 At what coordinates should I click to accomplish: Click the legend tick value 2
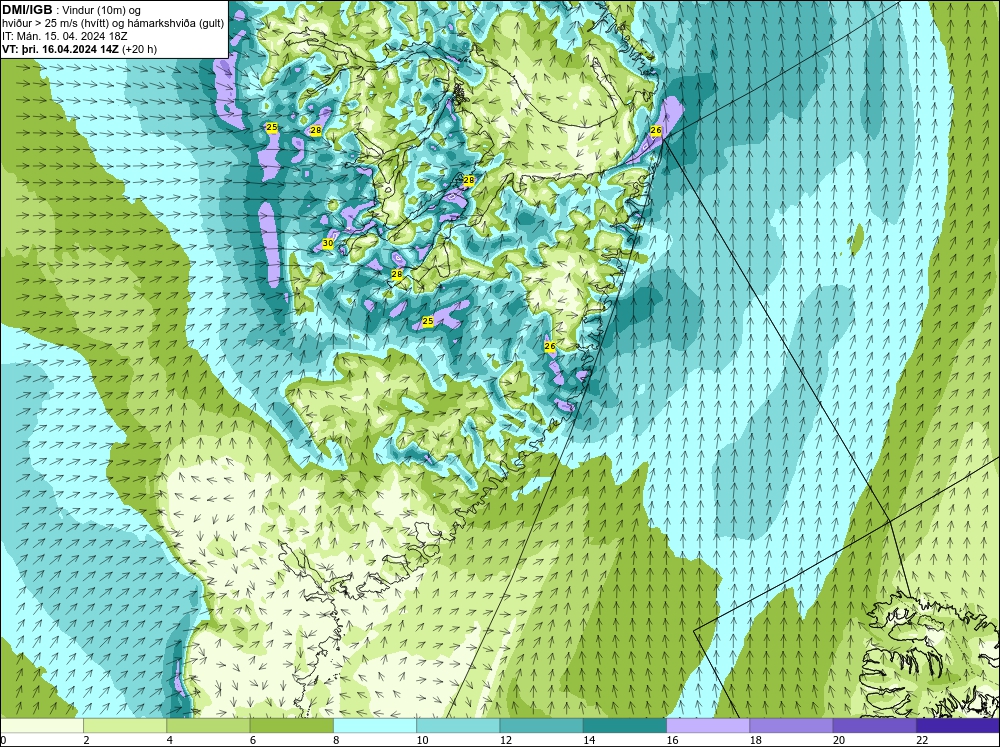coord(86,740)
